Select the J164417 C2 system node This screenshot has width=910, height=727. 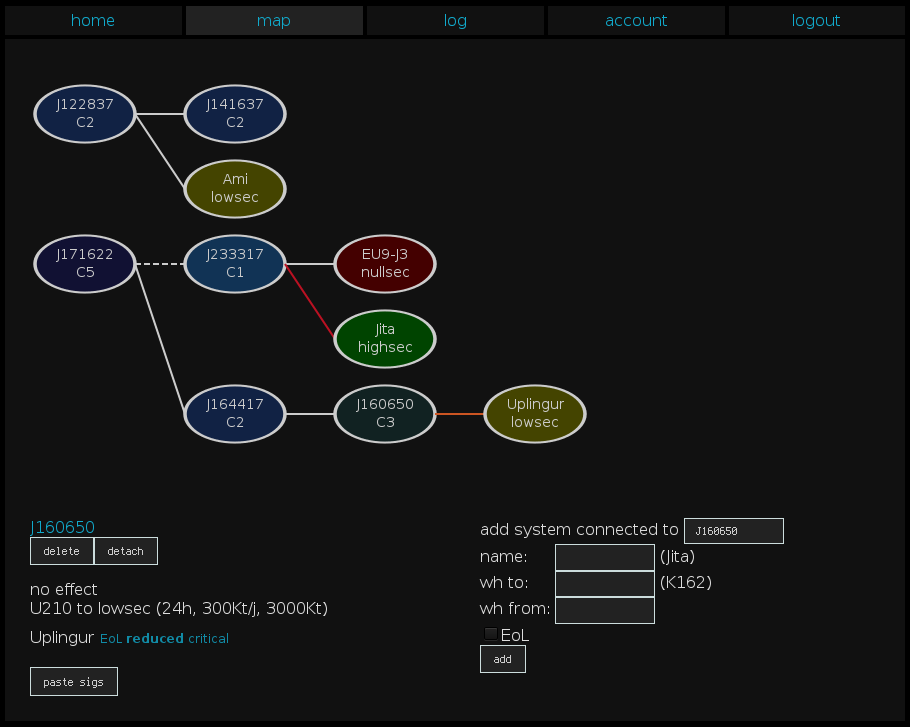(x=235, y=414)
